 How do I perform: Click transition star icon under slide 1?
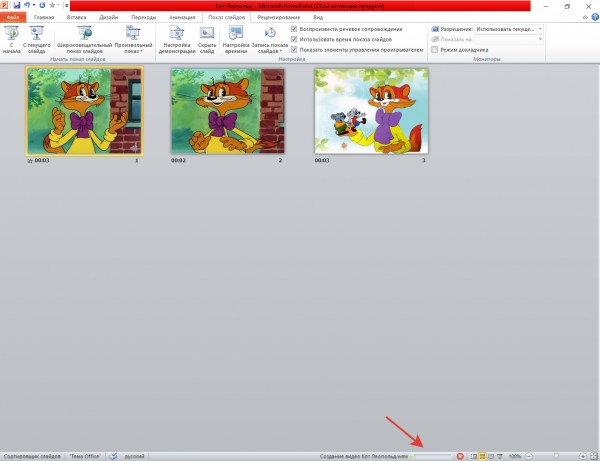pyautogui.click(x=30, y=161)
